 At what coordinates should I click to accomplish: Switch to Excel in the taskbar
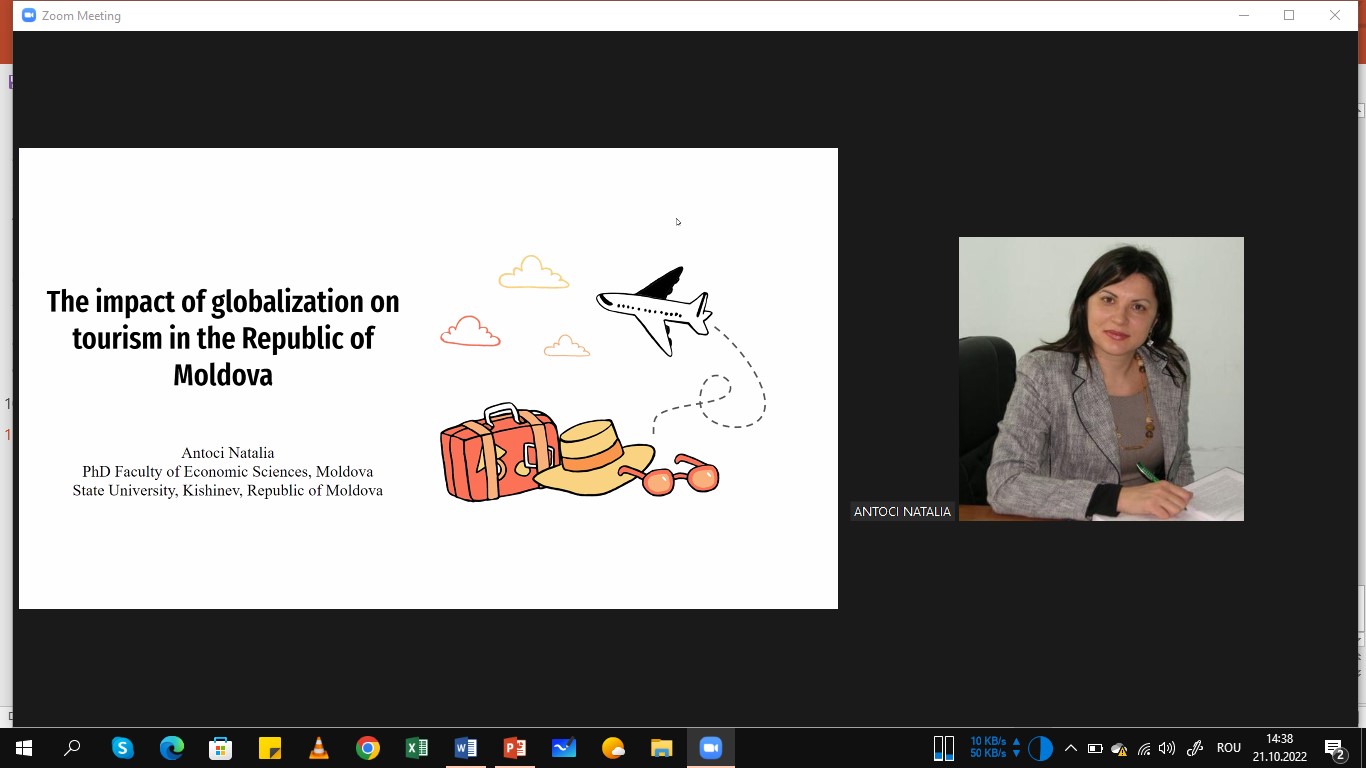[x=417, y=748]
